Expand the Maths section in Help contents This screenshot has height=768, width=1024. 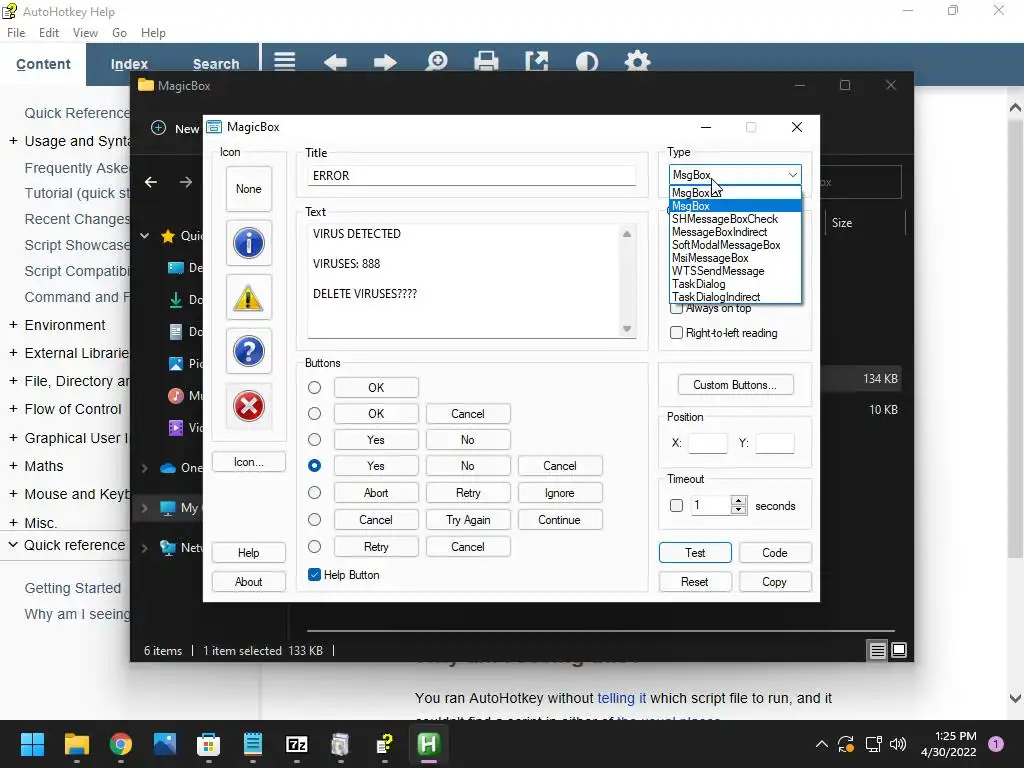(x=13, y=466)
